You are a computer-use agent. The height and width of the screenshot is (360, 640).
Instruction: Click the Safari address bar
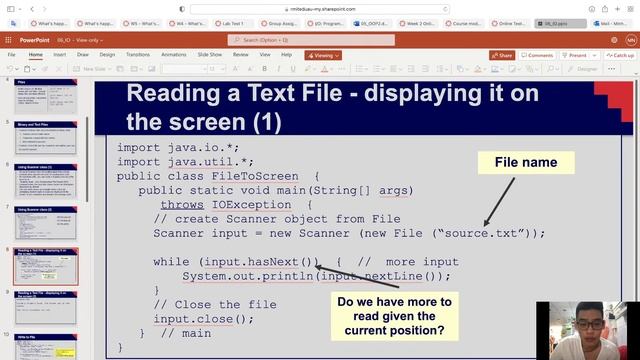pyautogui.click(x=320, y=9)
